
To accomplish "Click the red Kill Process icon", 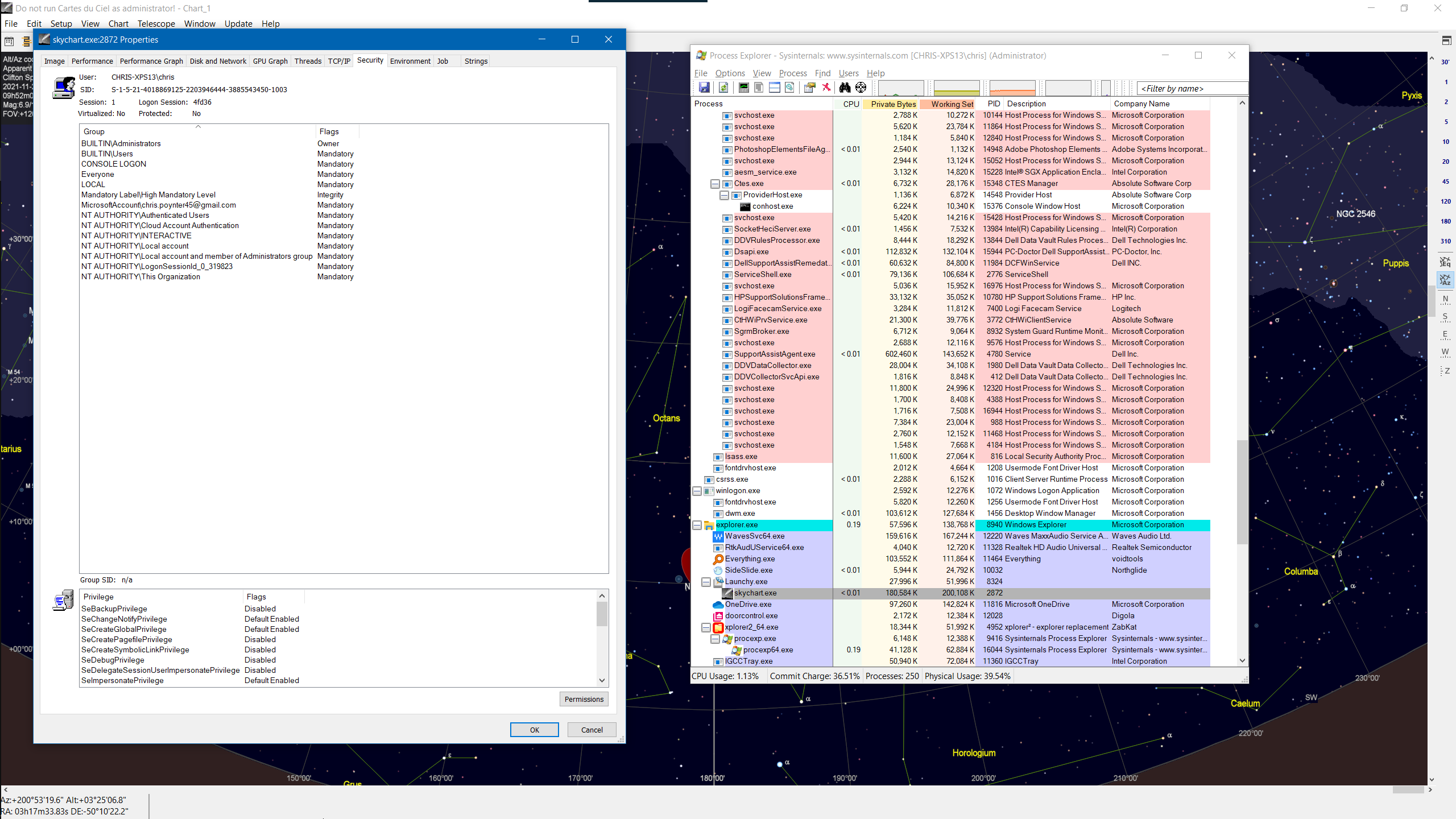I will [x=826, y=88].
